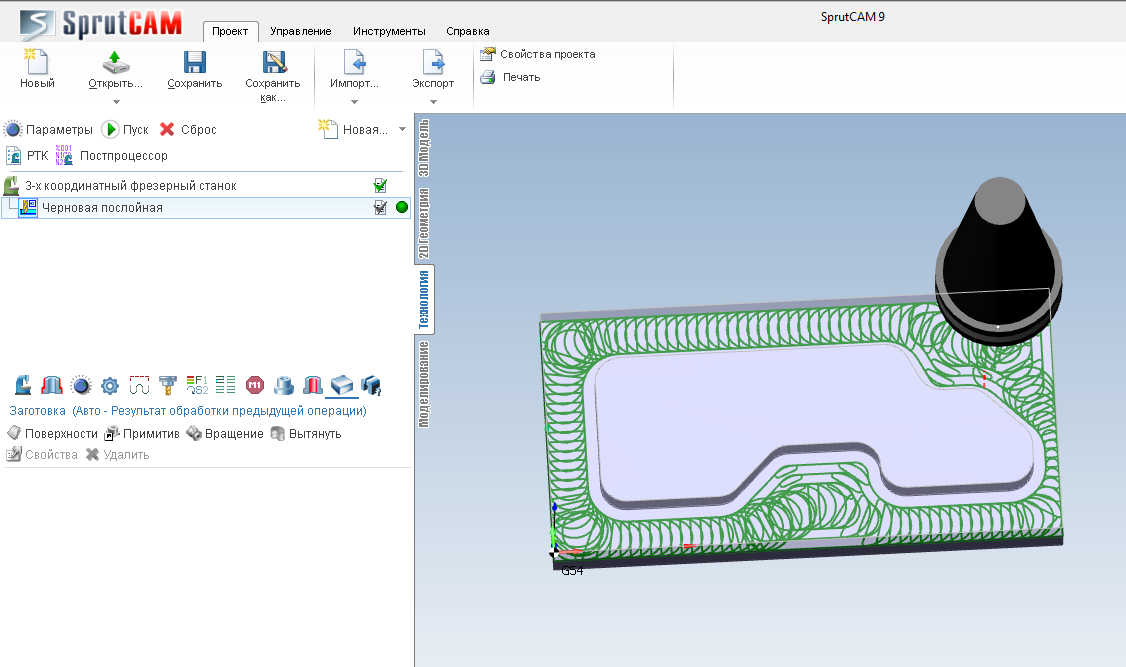Click green status indicator of Черновая послойная
Image resolution: width=1126 pixels, height=667 pixels.
click(x=402, y=207)
